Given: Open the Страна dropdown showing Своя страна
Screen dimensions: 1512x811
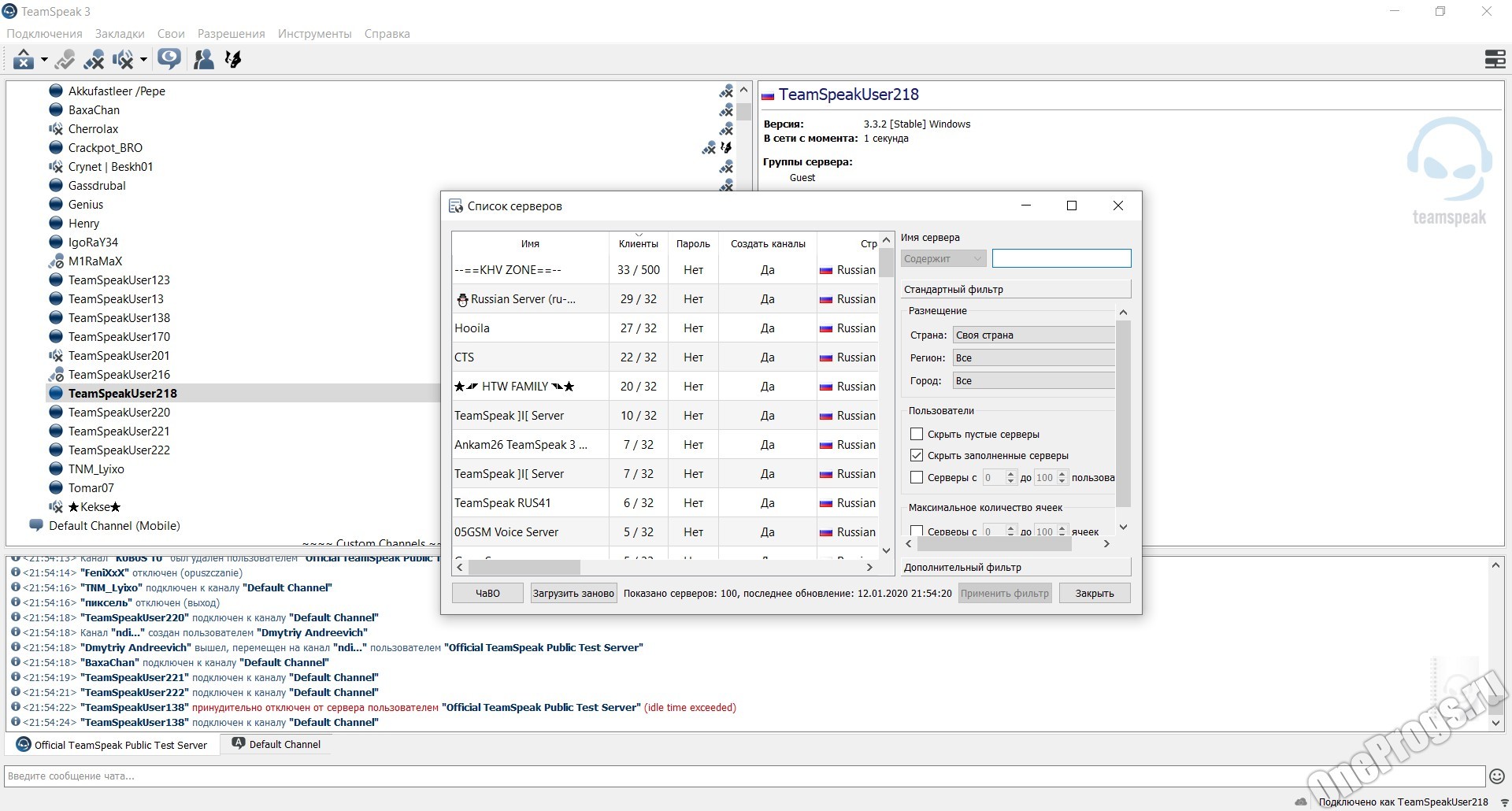Looking at the screenshot, I should pos(1033,335).
